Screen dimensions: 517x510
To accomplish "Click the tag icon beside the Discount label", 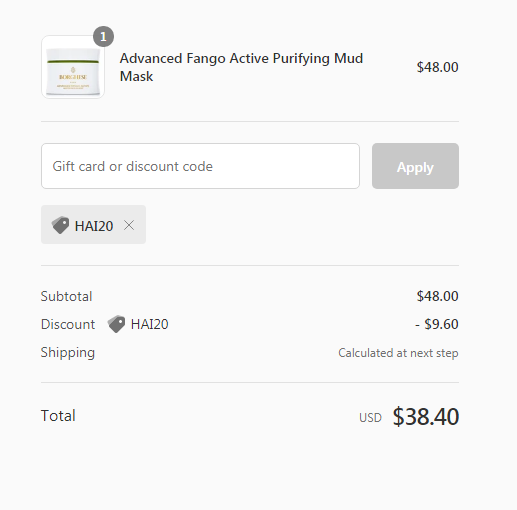I will (x=116, y=324).
